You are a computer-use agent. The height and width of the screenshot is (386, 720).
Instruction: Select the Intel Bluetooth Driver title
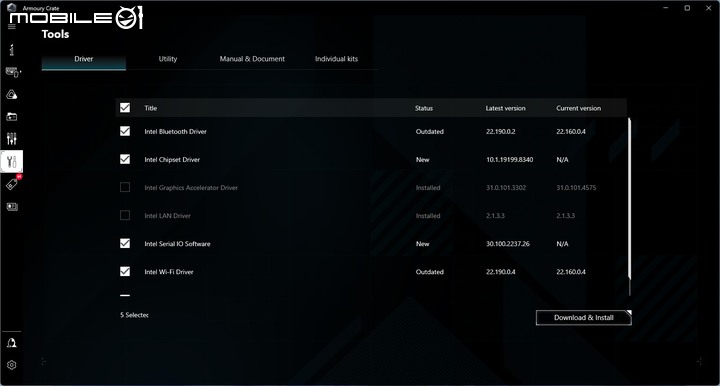tap(175, 132)
